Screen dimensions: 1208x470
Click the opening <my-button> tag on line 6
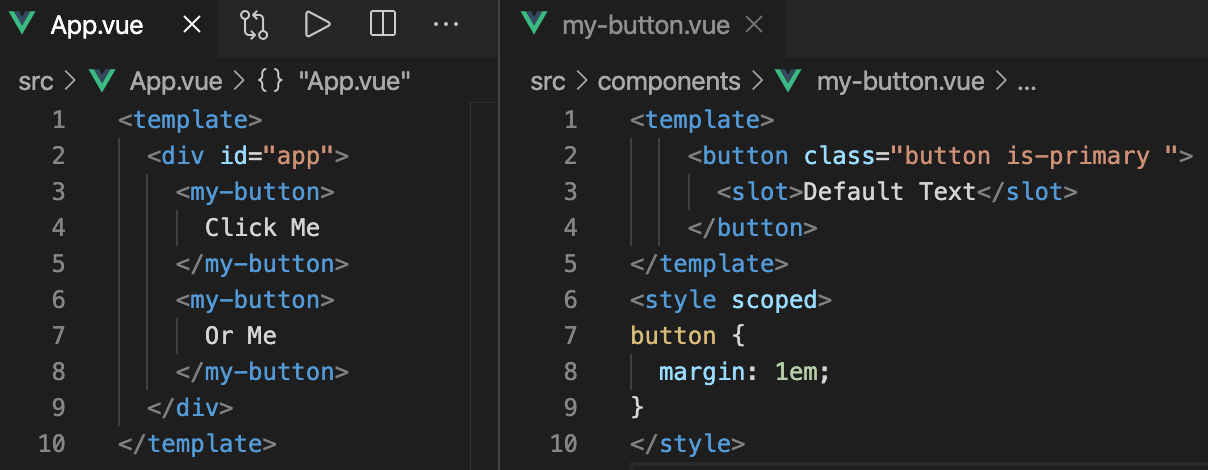(x=255, y=300)
